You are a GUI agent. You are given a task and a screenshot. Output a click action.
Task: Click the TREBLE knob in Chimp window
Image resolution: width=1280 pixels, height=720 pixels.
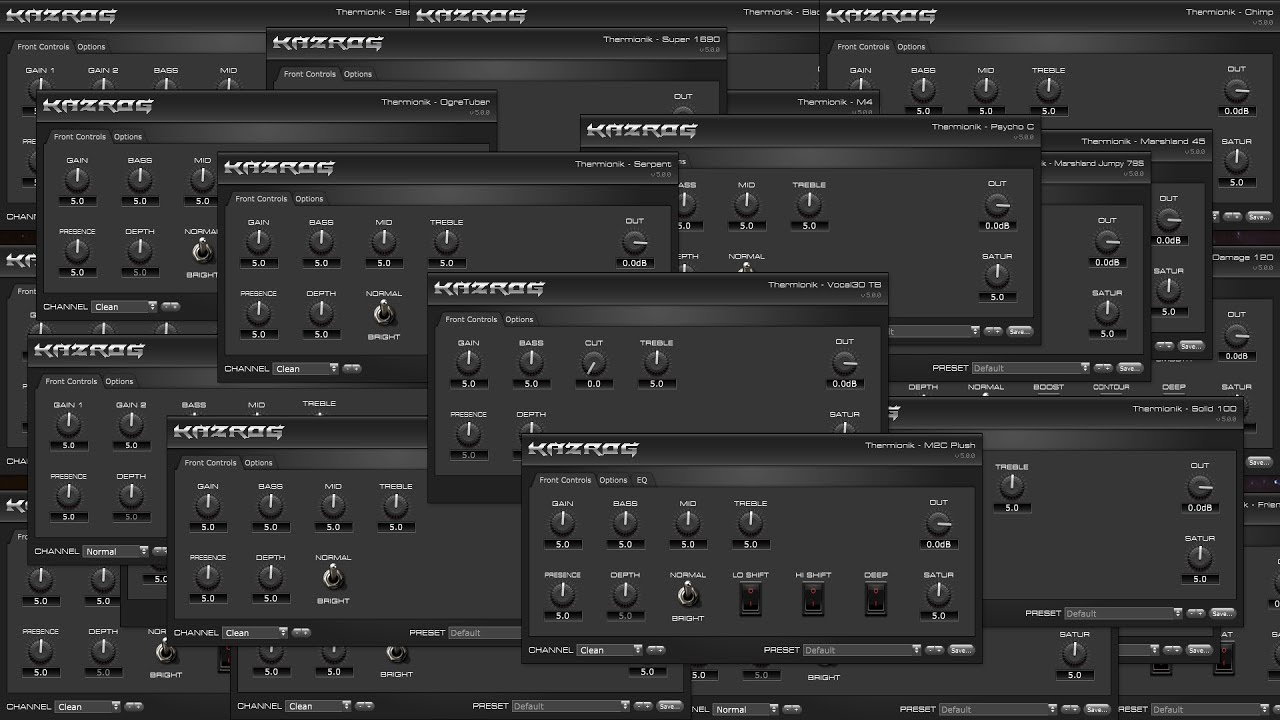point(1048,90)
